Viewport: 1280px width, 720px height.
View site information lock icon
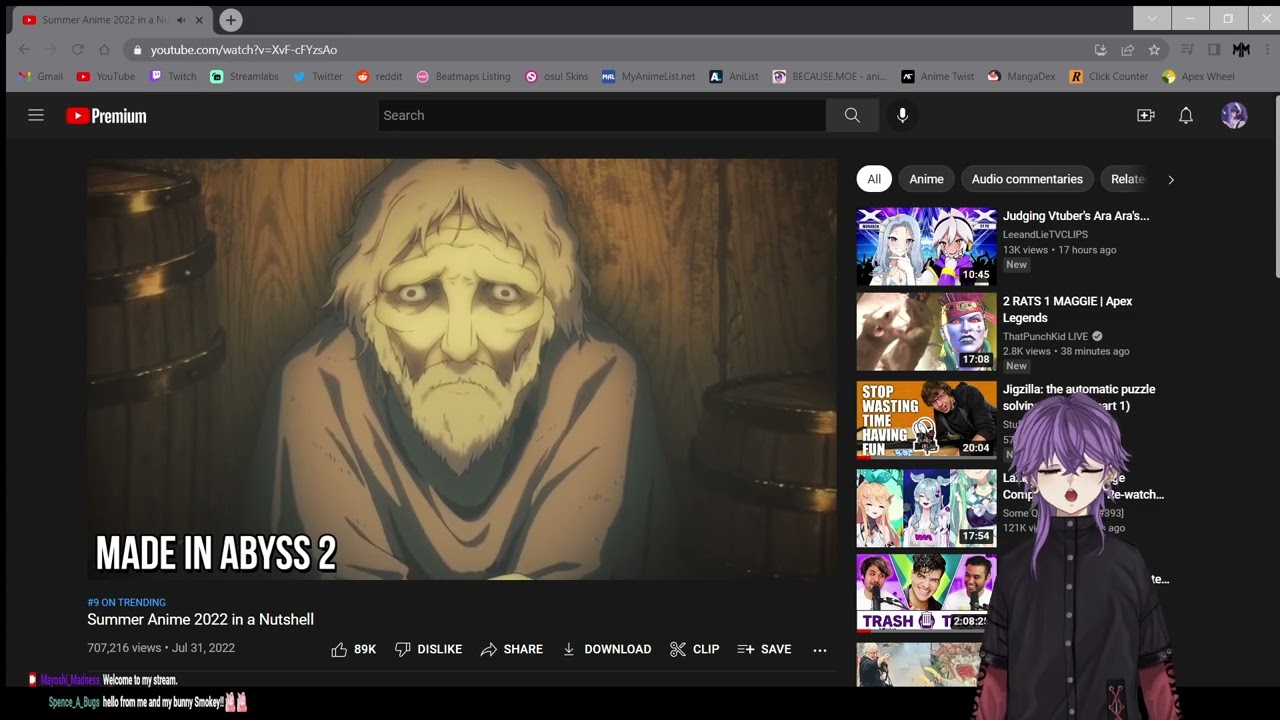(x=137, y=50)
